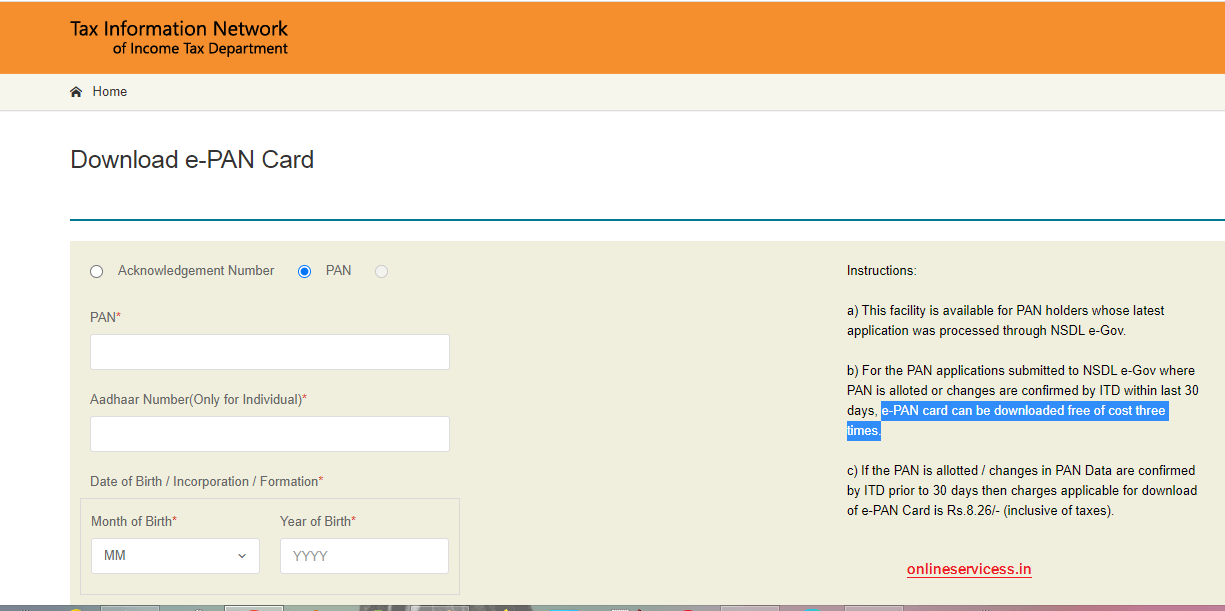Click the Tax Information Network logo
Image resolution: width=1225 pixels, height=611 pixels.
(x=178, y=36)
